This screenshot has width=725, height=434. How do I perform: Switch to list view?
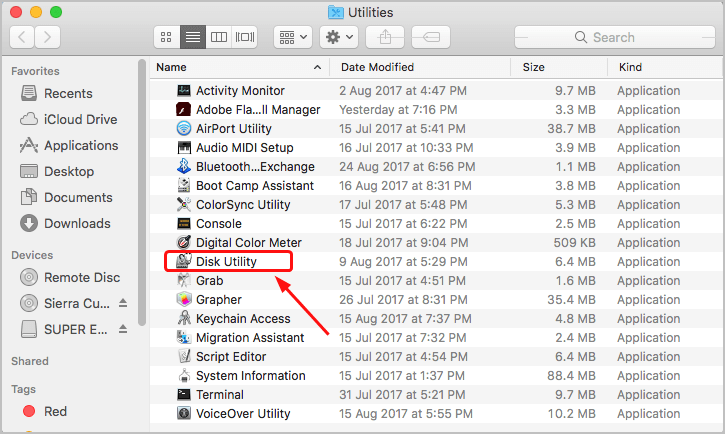click(x=193, y=37)
